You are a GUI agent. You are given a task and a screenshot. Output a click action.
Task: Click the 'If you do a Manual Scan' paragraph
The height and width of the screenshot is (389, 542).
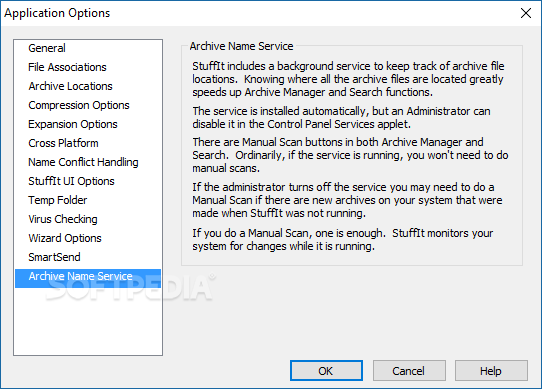click(343, 240)
